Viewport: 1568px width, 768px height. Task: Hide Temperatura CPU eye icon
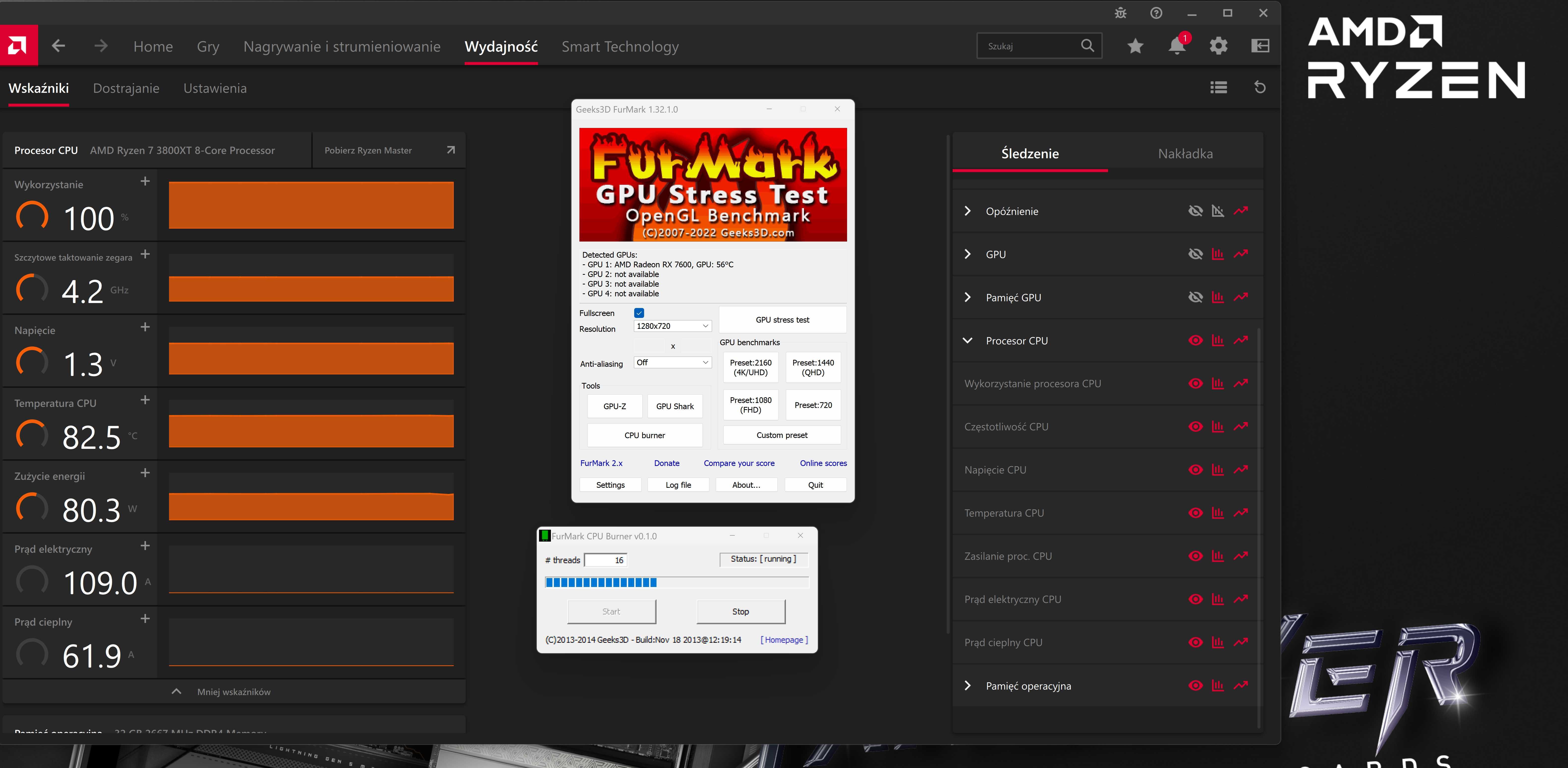coord(1196,513)
